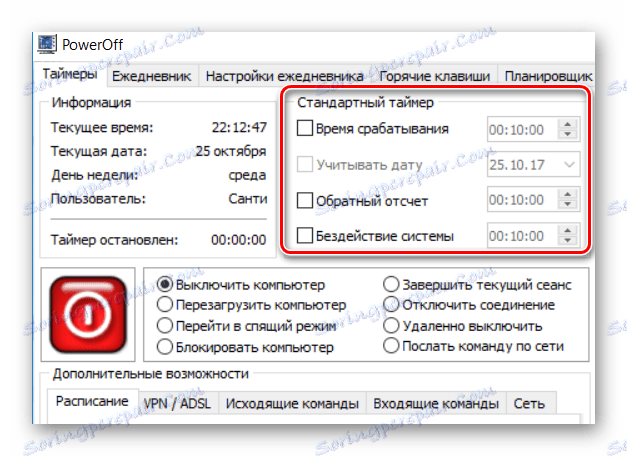
Task: Decrease Обратный отсчет time with down arrow
Action: tap(567, 205)
